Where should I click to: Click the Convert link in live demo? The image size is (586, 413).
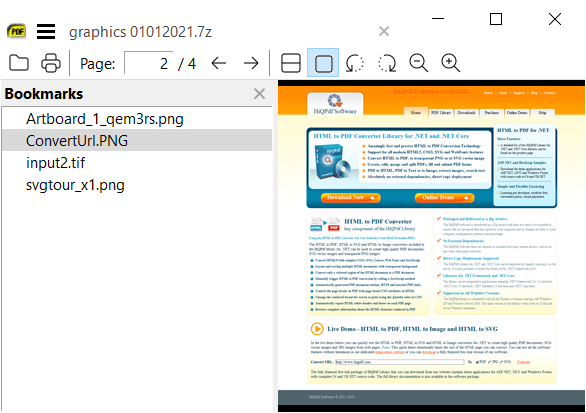click(x=523, y=362)
